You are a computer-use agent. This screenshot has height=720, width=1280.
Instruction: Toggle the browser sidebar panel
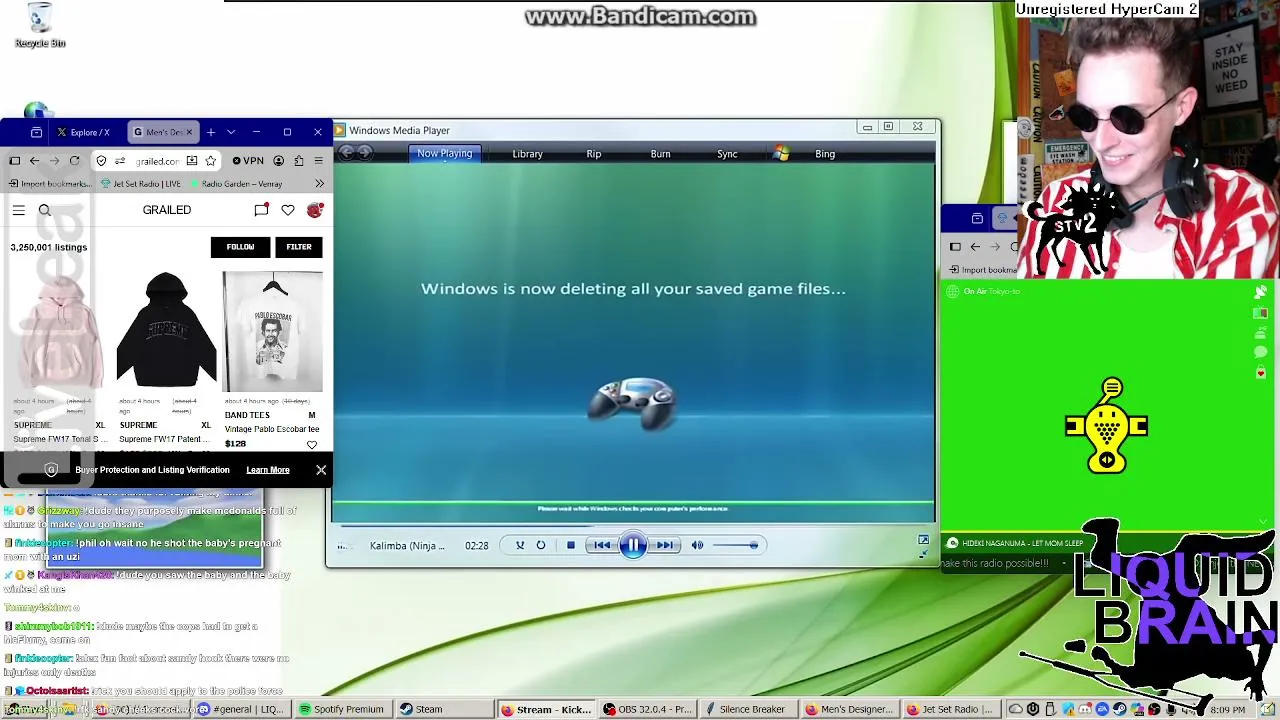click(15, 161)
